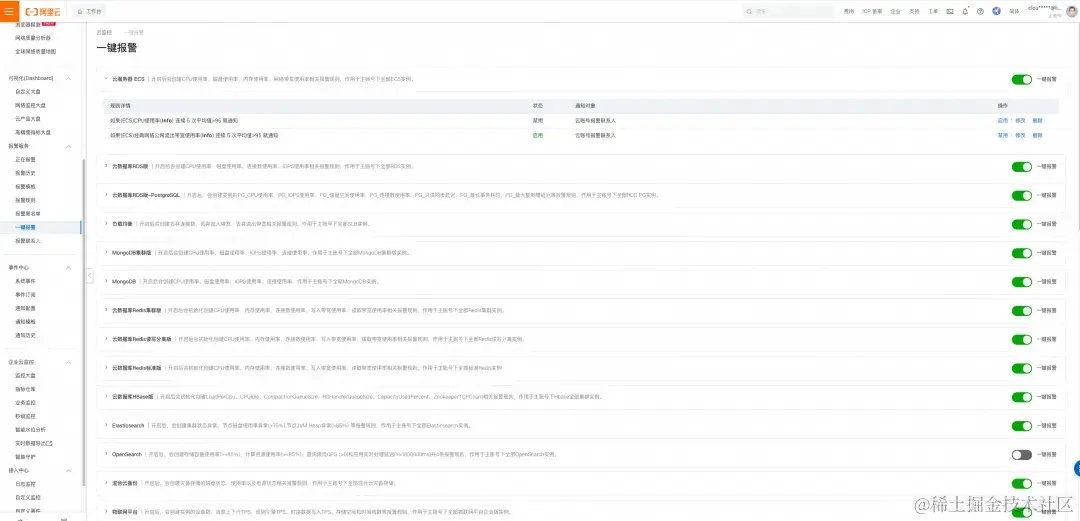
Task: Focus the header search input field
Action: pos(790,12)
